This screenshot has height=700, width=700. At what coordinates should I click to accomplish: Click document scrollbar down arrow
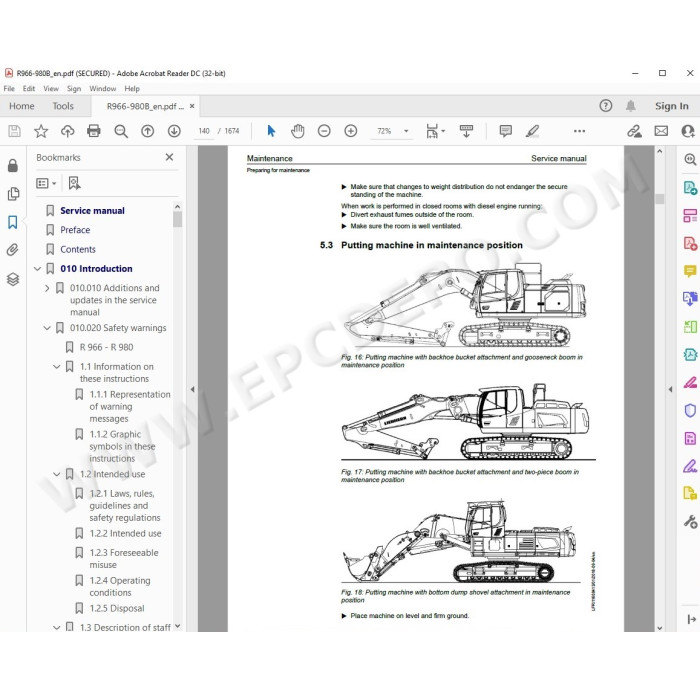tap(660, 628)
